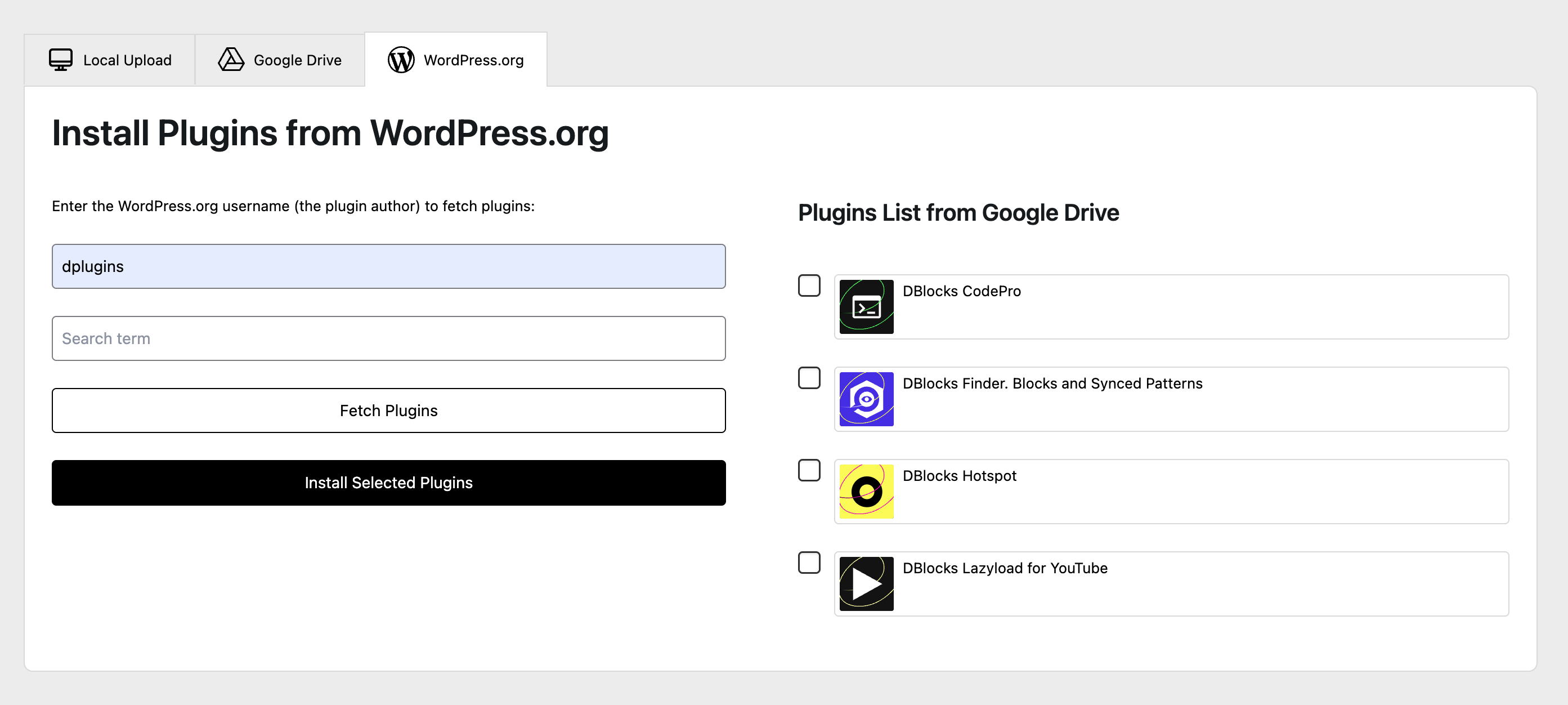Click the Google Drive triangle logo icon
The width and height of the screenshot is (1568, 705).
231,60
